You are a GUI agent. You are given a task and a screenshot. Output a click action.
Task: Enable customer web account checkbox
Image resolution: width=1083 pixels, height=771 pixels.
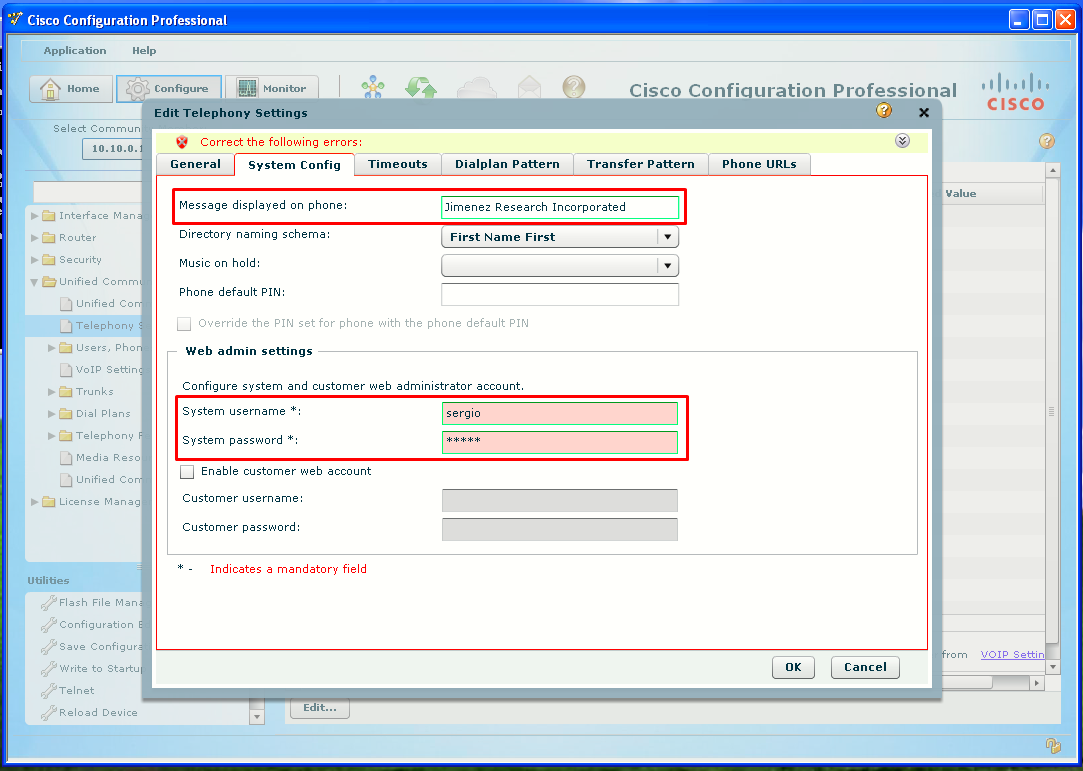click(186, 472)
